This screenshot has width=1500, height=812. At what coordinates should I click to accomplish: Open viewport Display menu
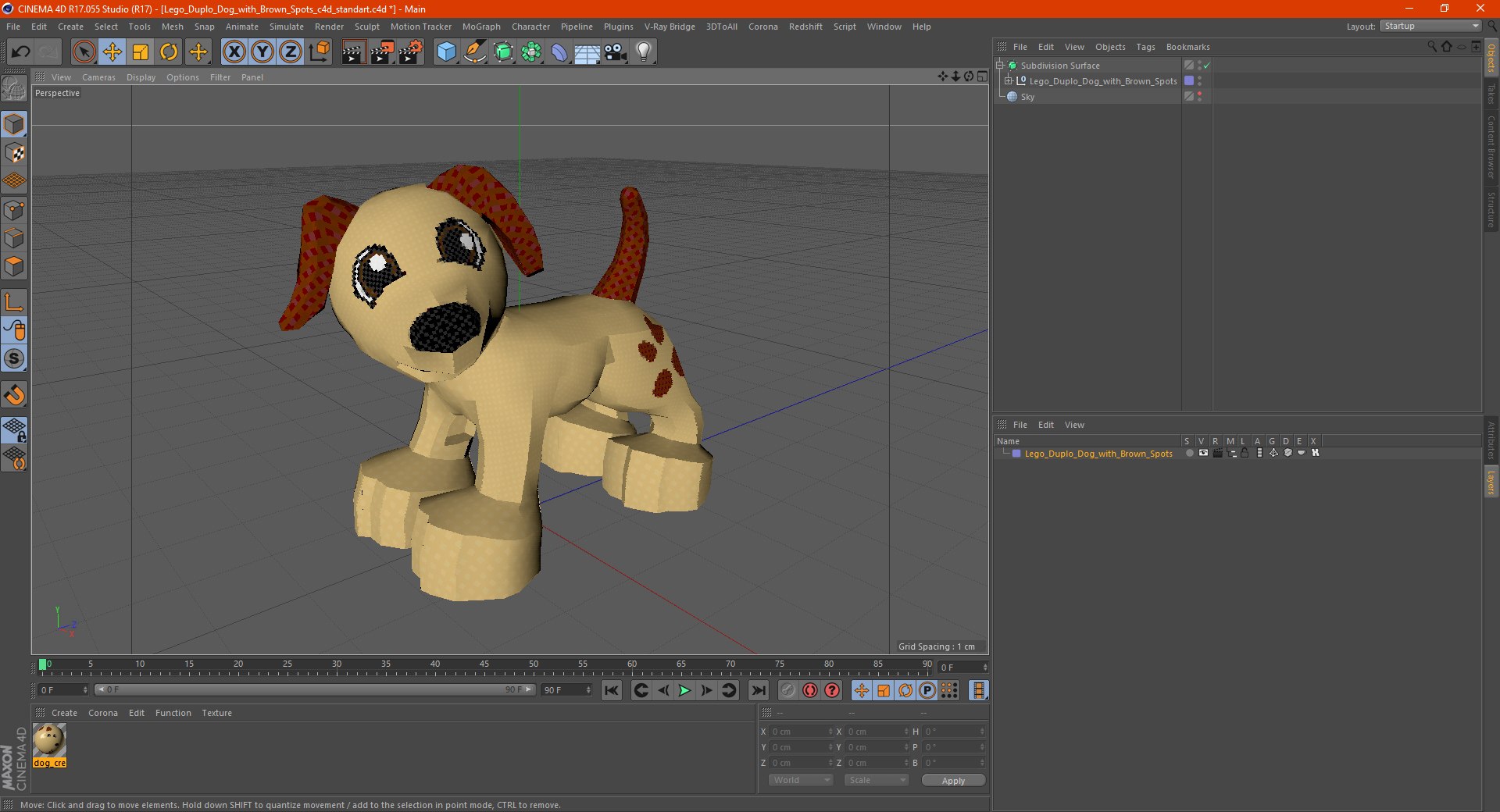(141, 77)
